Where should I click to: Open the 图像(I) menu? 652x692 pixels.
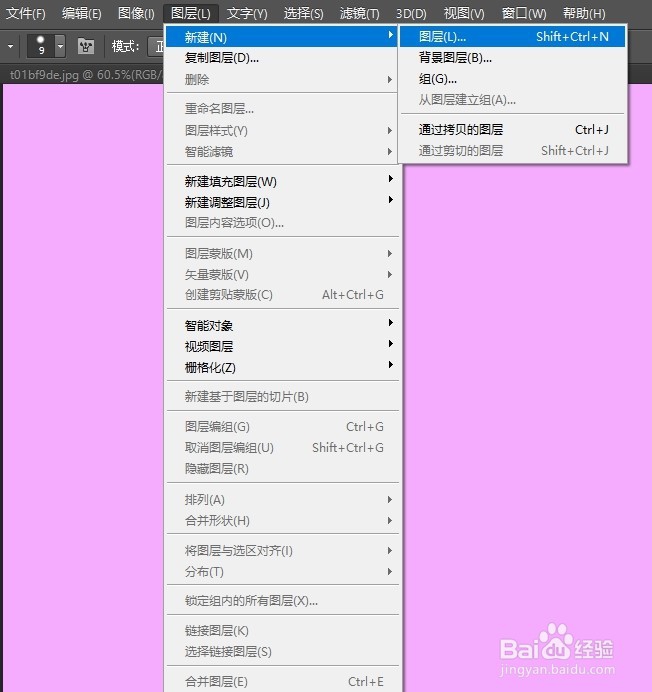(x=136, y=14)
